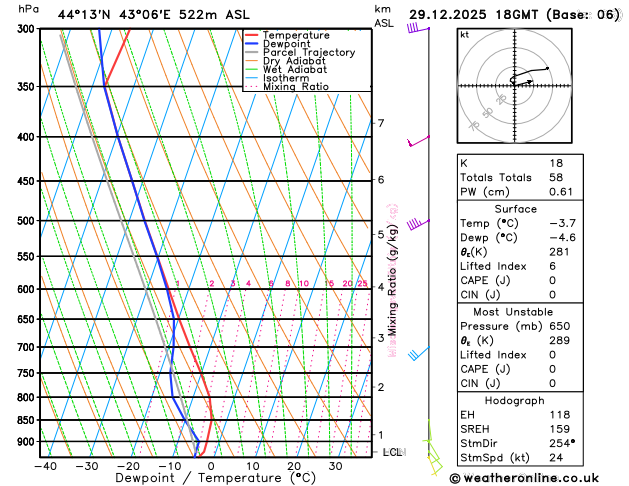
Task: Click the surface Lifted Index value 6
Action: (x=553, y=267)
